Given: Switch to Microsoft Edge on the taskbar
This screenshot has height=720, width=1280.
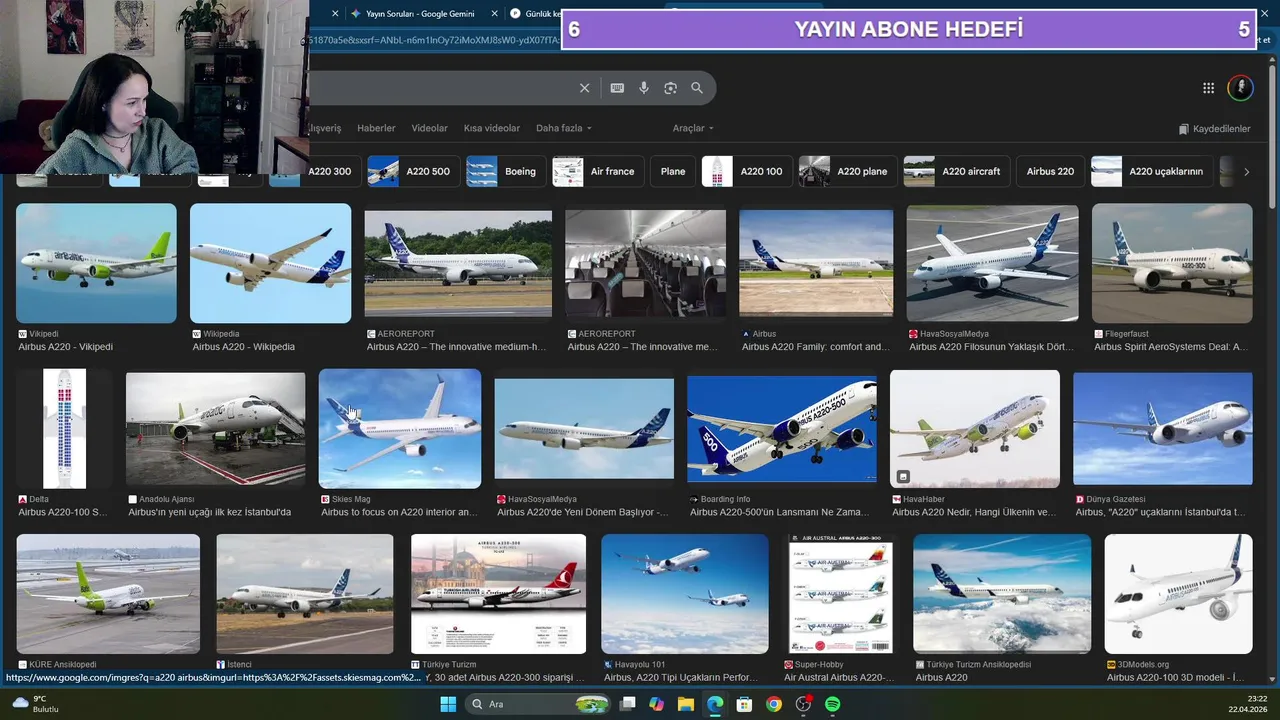Looking at the screenshot, I should coord(715,704).
